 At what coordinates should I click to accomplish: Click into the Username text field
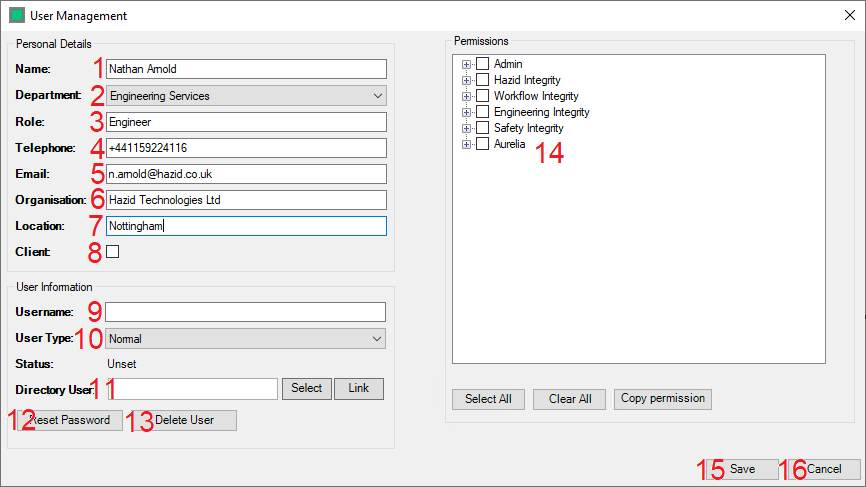tap(245, 312)
